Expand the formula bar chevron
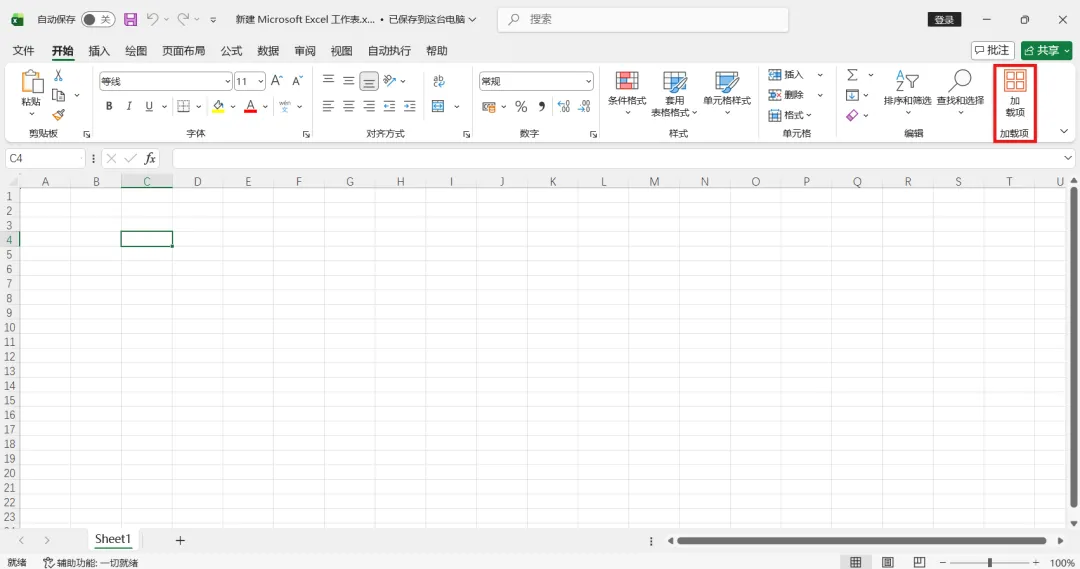The height and width of the screenshot is (569, 1080). click(1068, 158)
